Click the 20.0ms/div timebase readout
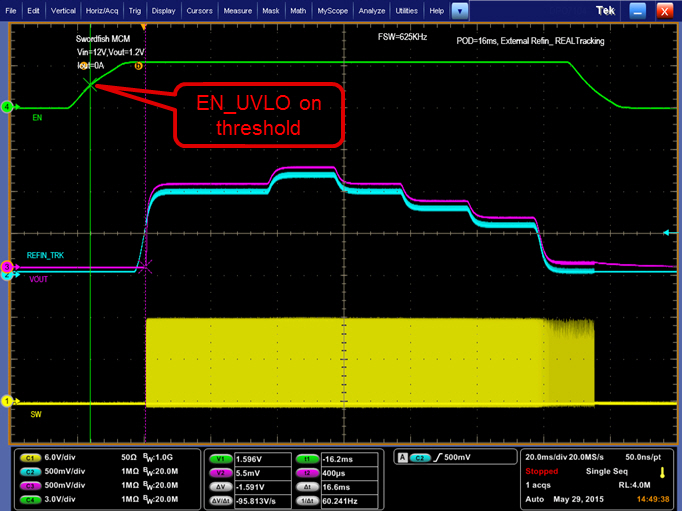The width and height of the screenshot is (682, 511). pyautogui.click(x=547, y=456)
